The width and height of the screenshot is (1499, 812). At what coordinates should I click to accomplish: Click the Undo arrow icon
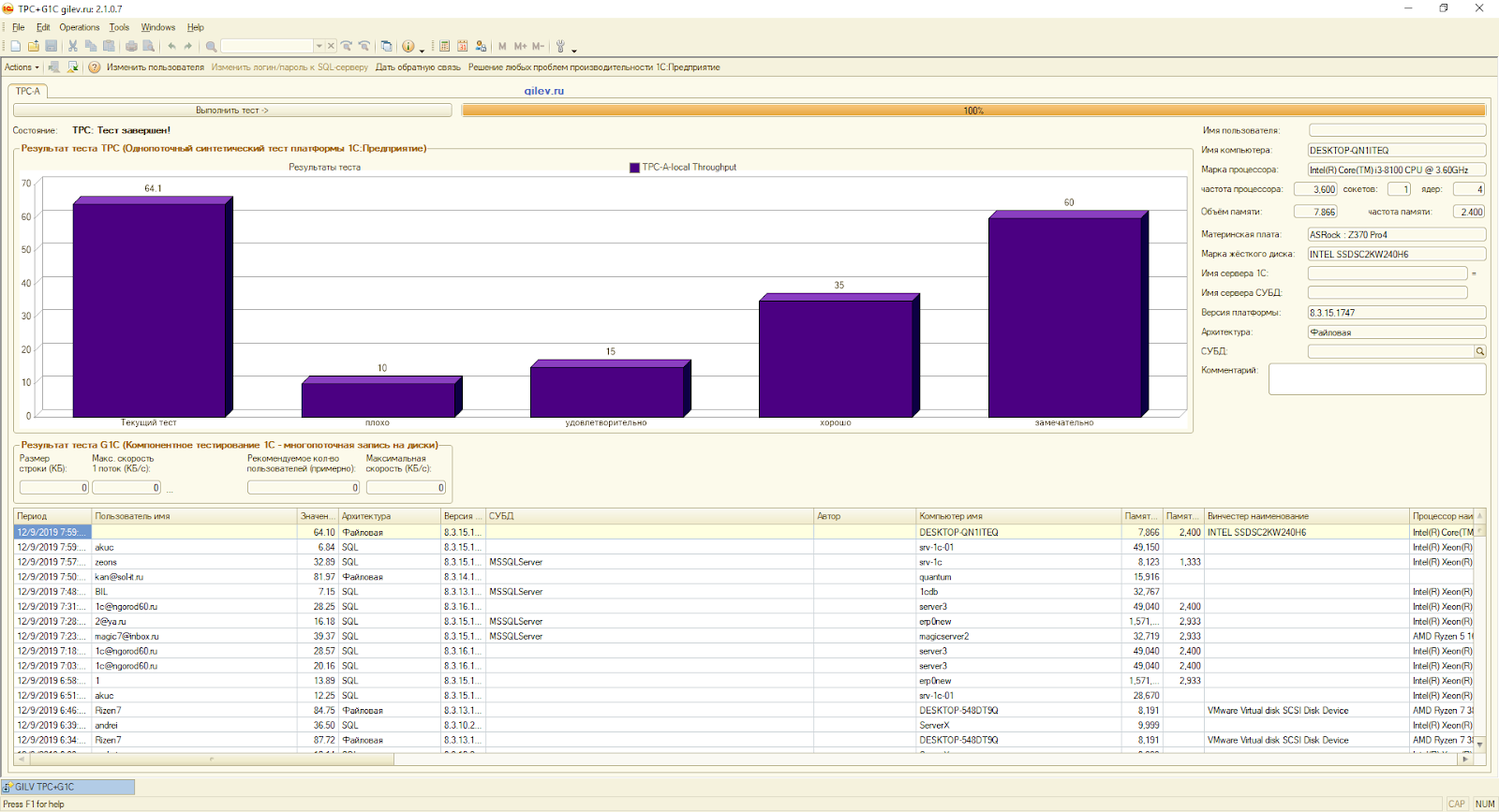tap(171, 46)
